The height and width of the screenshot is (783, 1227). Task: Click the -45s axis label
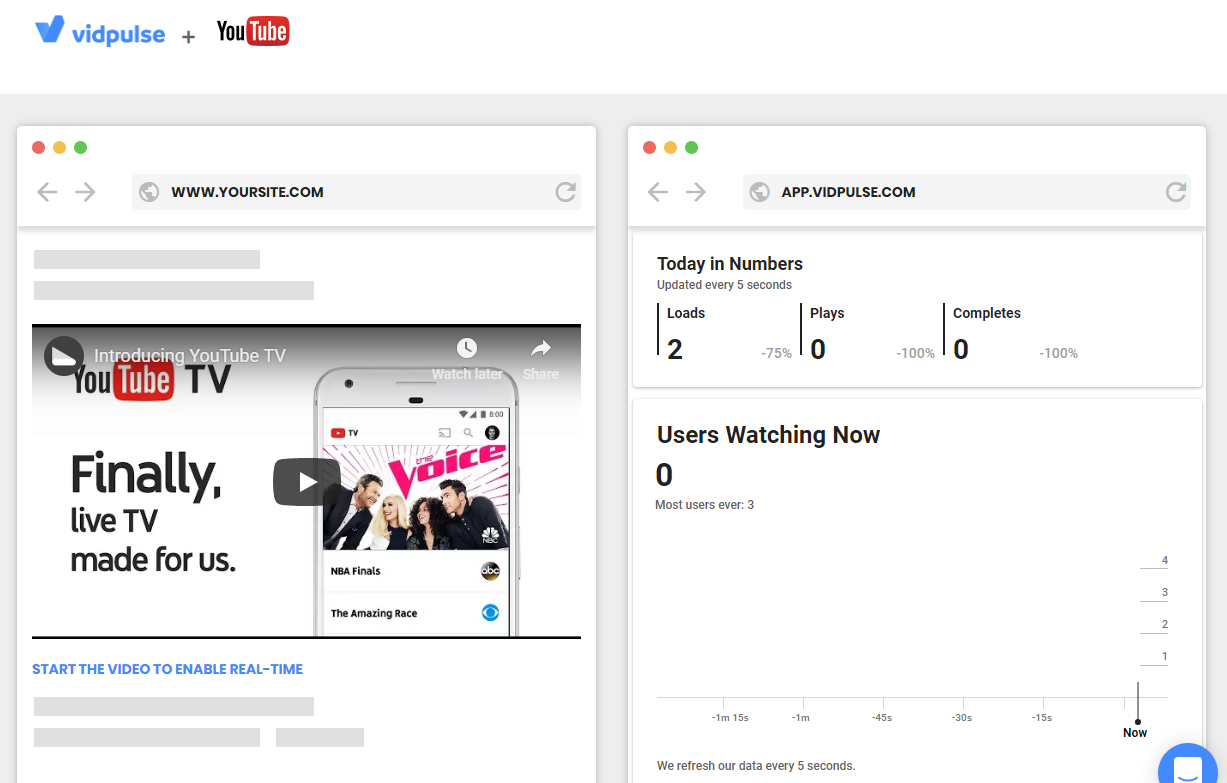point(881,718)
